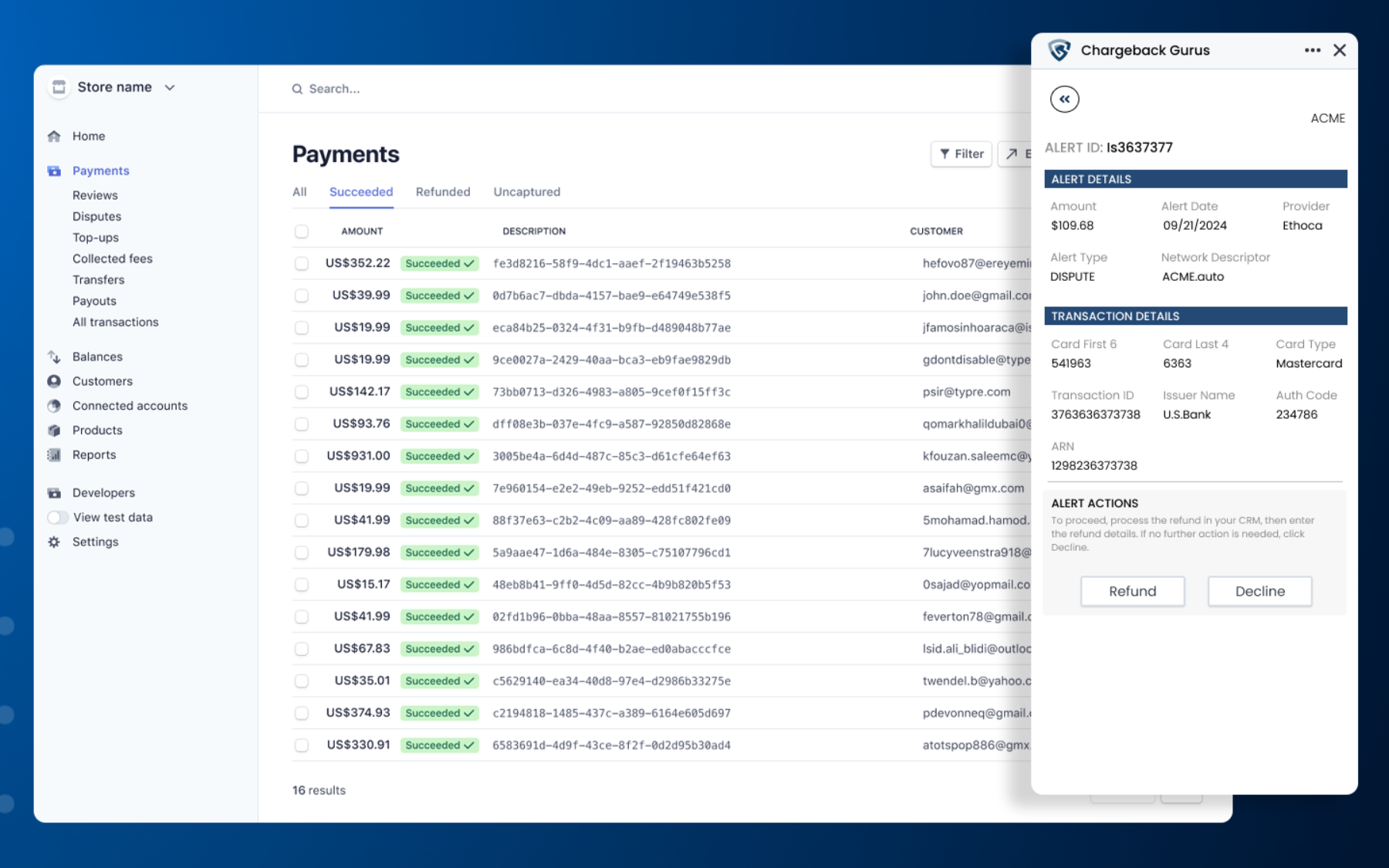Image resolution: width=1389 pixels, height=868 pixels.
Task: Click the Refund button in Alert Actions
Action: tap(1132, 591)
